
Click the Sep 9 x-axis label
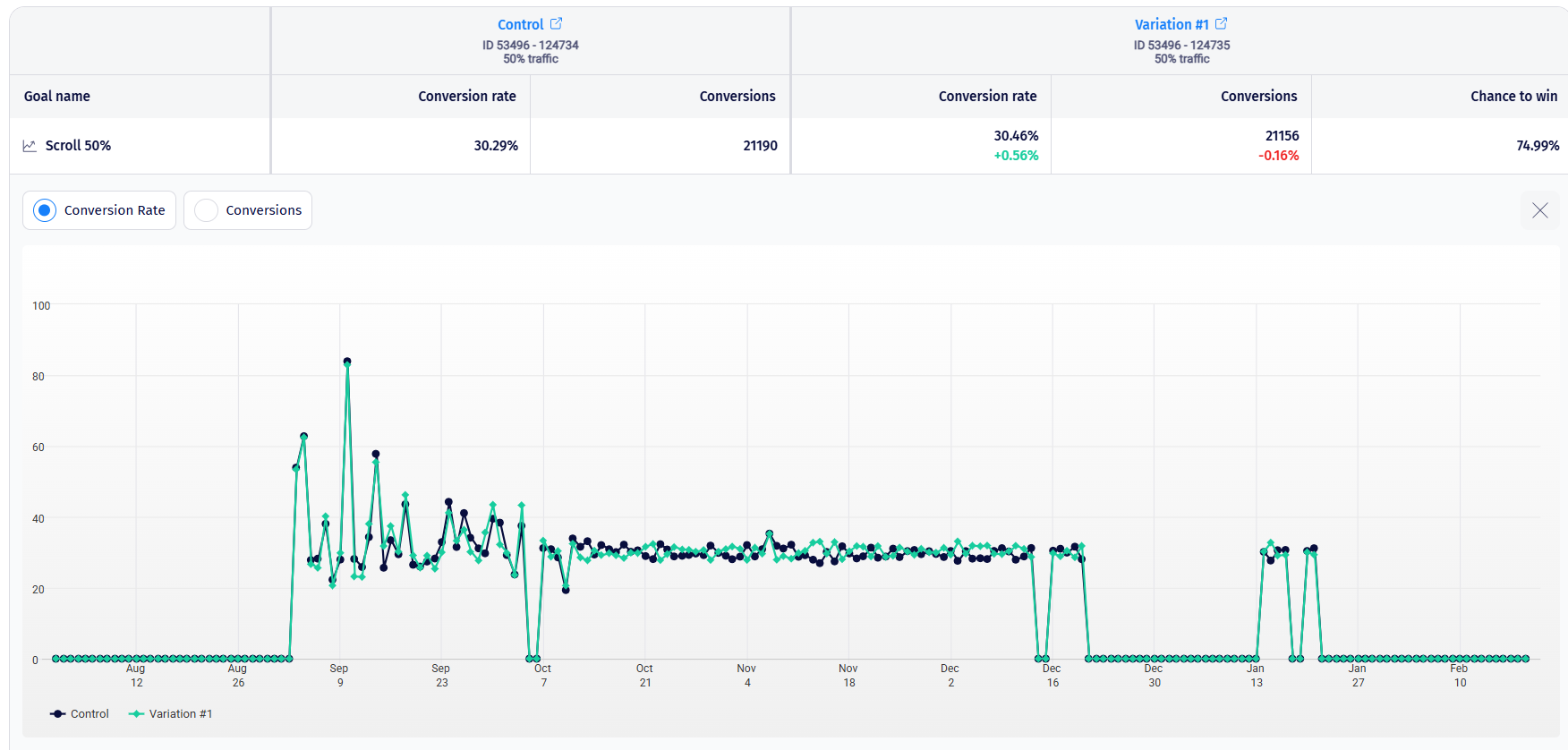pyautogui.click(x=339, y=676)
